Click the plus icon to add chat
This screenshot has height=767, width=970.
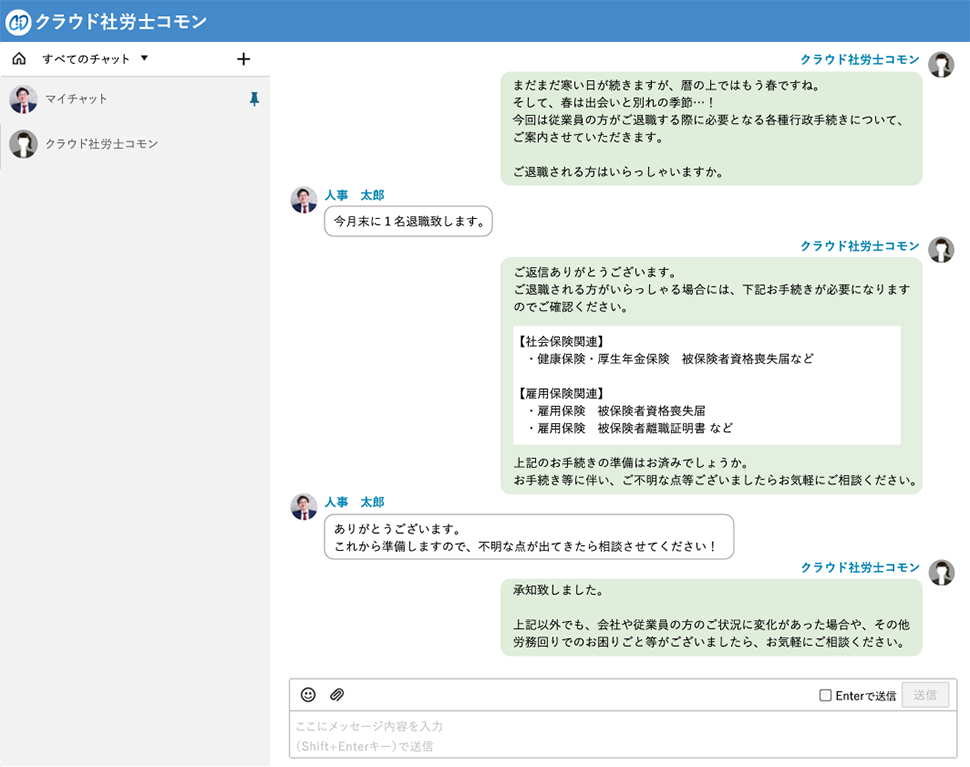click(243, 59)
